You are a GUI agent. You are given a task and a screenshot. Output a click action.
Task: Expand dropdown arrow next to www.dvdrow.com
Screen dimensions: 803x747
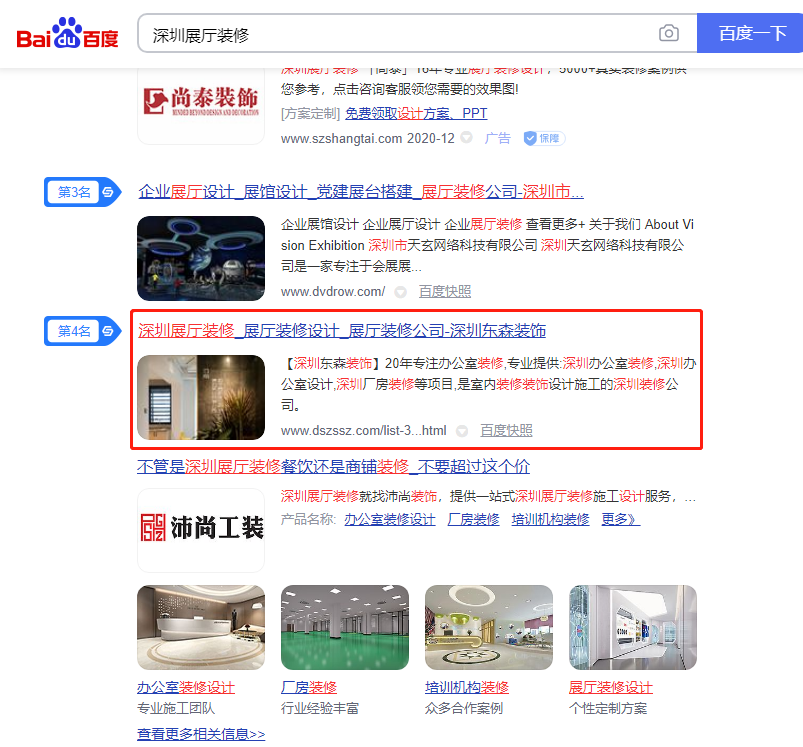click(x=400, y=292)
